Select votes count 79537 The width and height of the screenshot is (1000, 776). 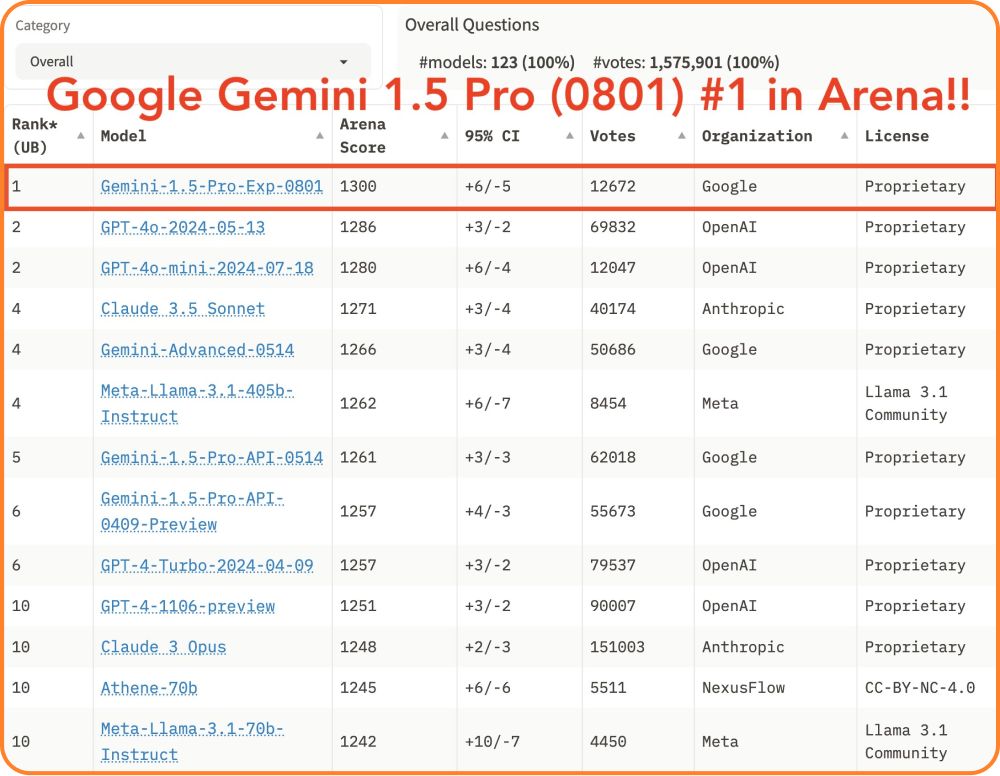click(612, 565)
